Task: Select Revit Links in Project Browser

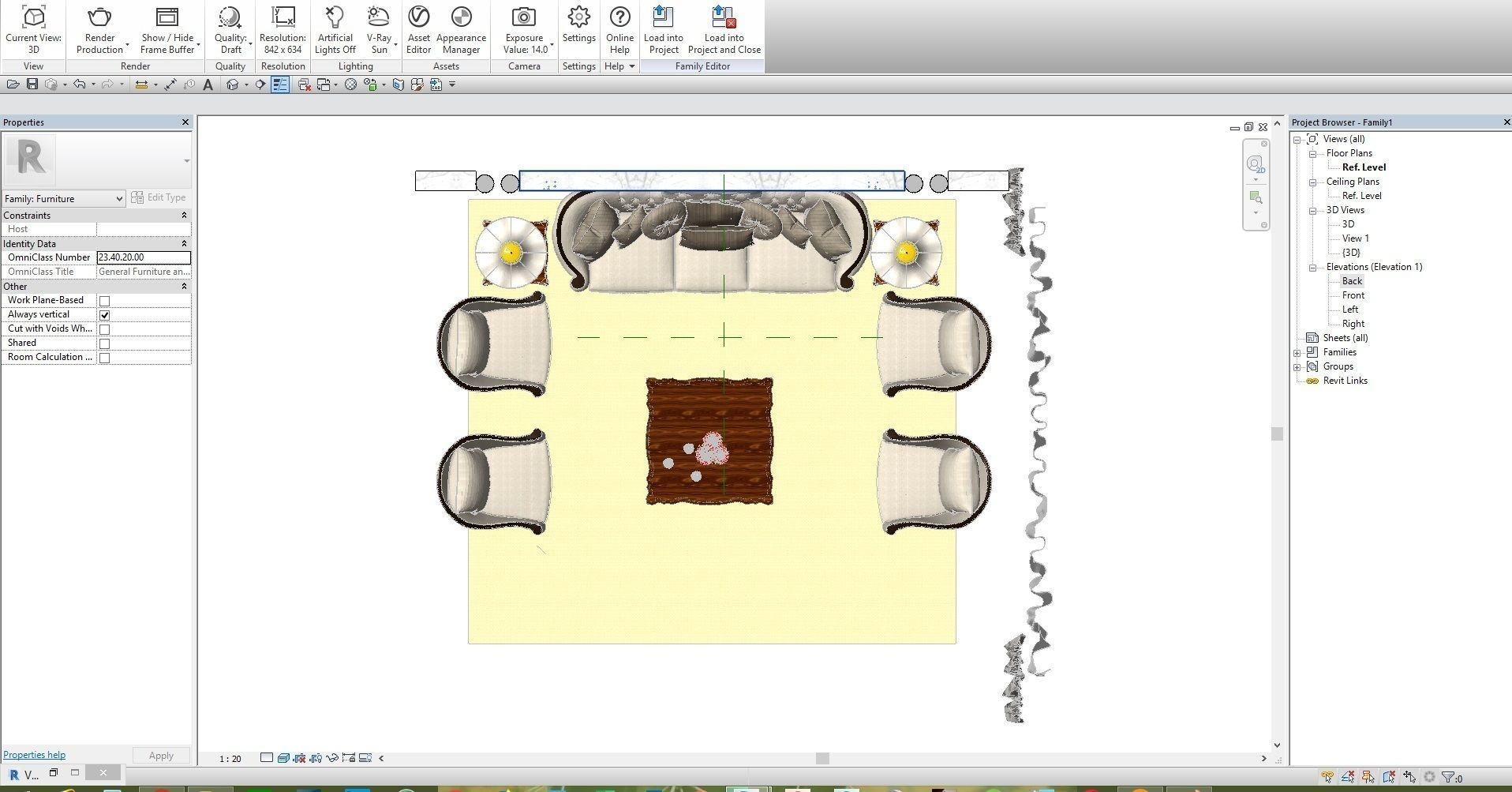Action: tap(1345, 381)
